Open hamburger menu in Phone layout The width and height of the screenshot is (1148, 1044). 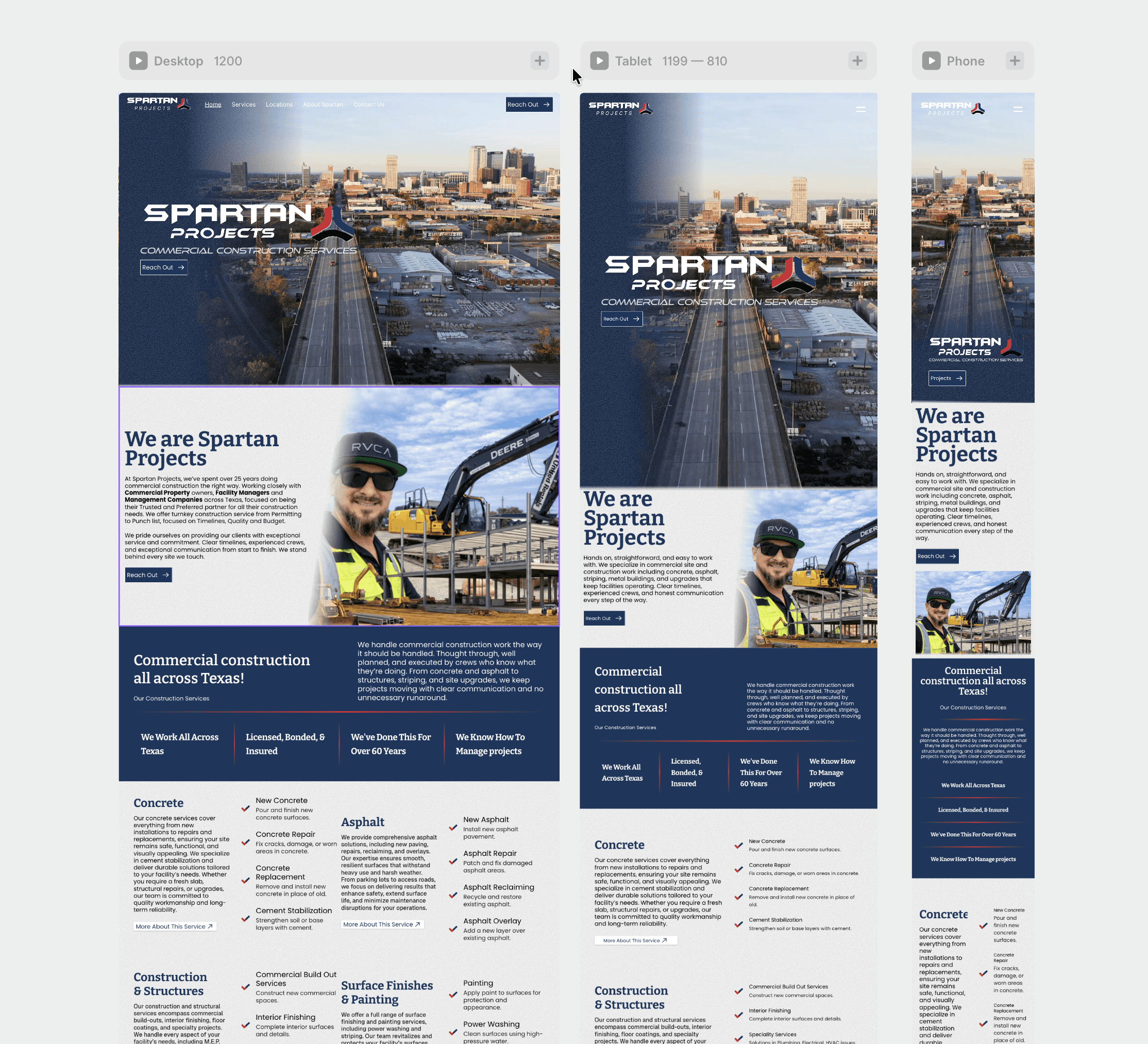pyautogui.click(x=1018, y=109)
